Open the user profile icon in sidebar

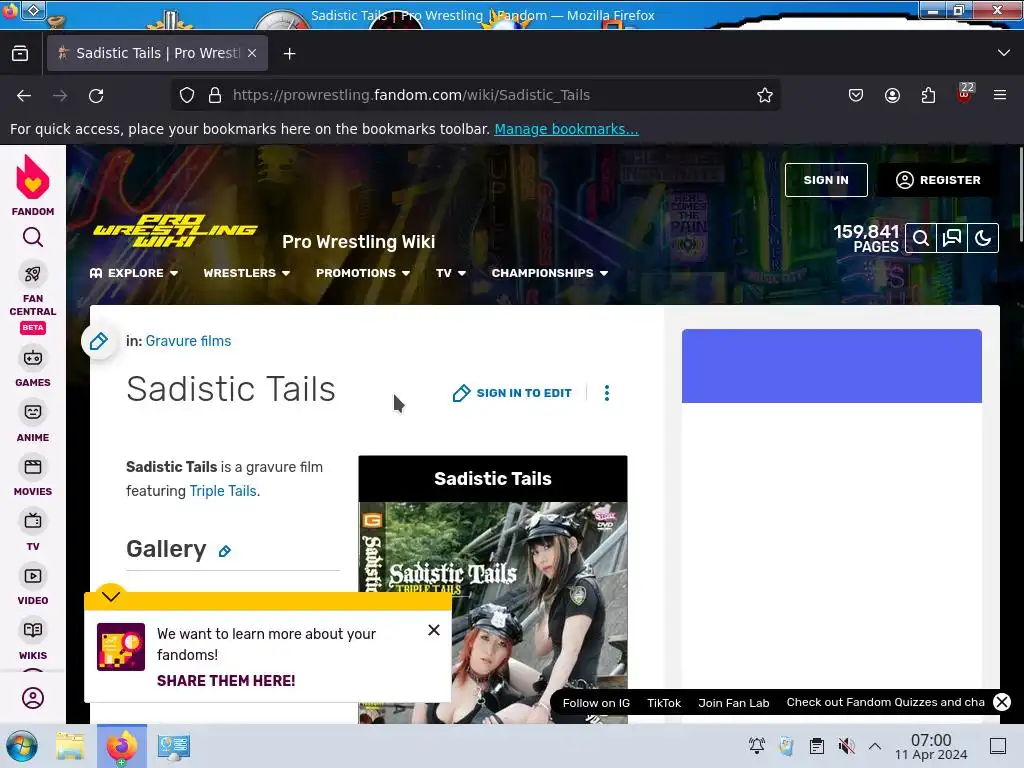[x=33, y=697]
